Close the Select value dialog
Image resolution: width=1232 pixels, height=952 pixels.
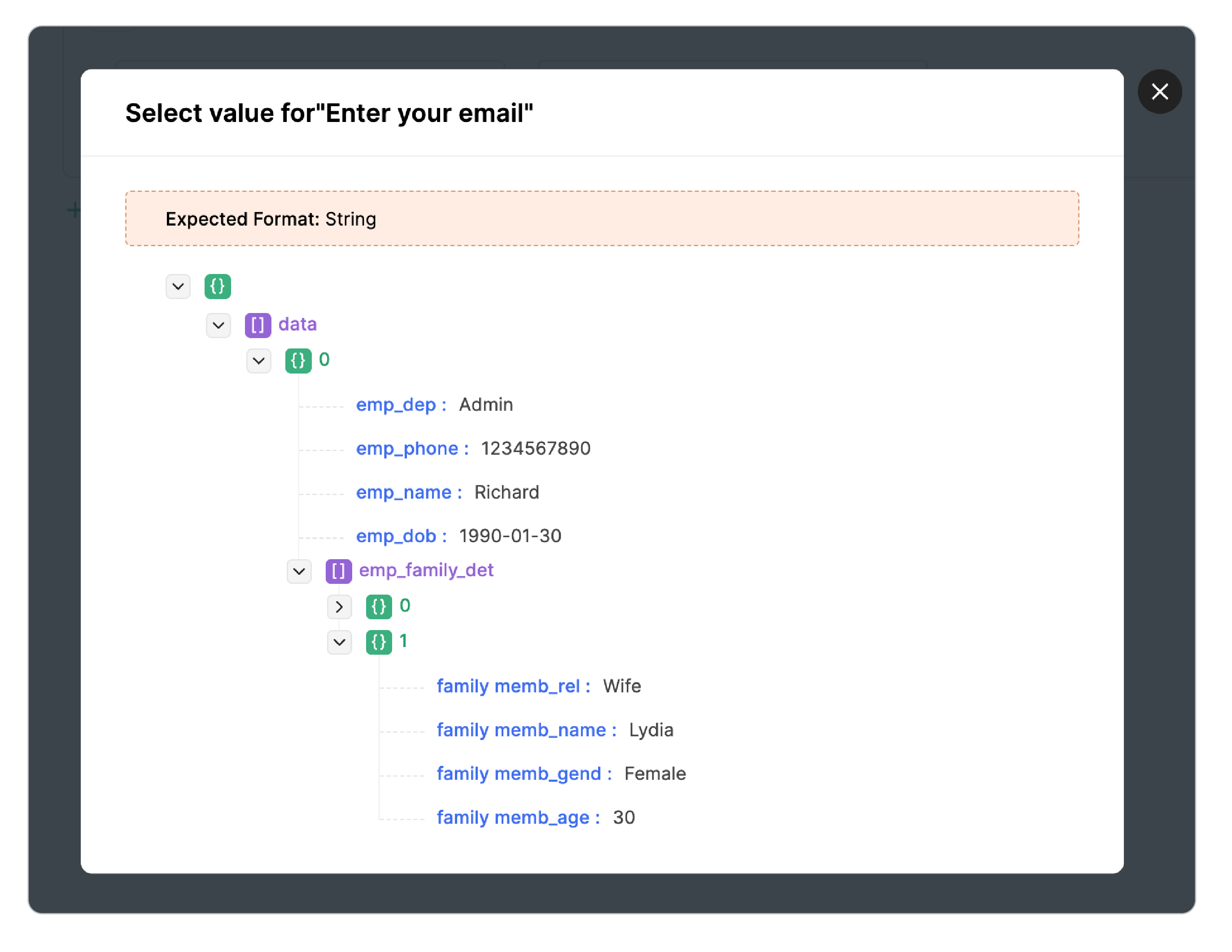1160,91
